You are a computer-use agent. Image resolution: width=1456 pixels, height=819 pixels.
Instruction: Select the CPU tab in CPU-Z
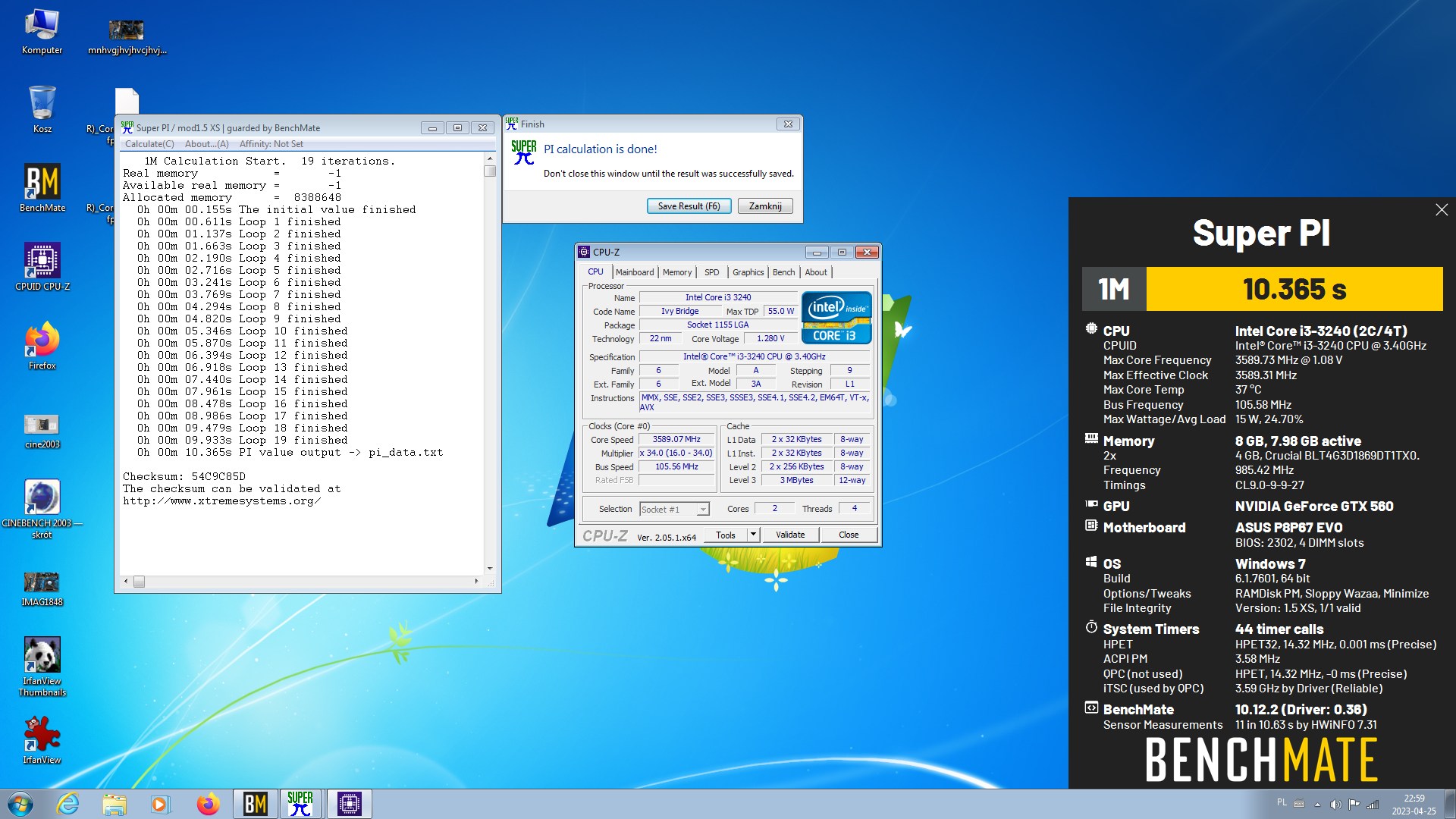click(595, 271)
